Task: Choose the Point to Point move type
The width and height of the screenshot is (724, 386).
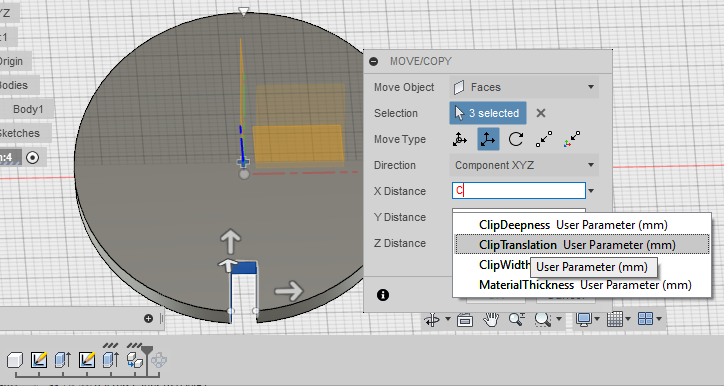Action: [543, 139]
